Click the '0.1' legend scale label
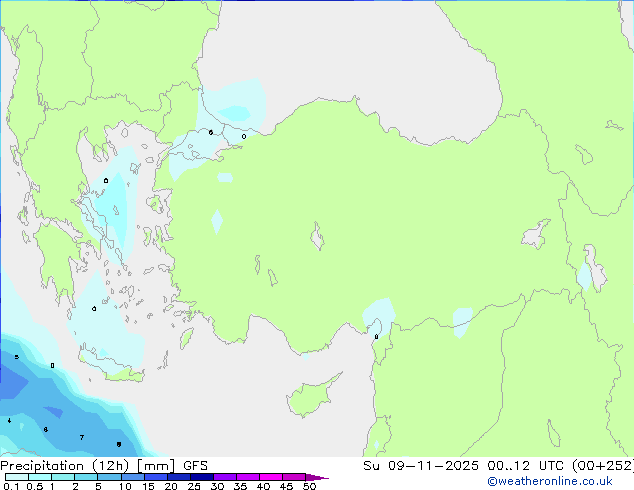Viewport: 634px width, 490px height. tap(11, 486)
